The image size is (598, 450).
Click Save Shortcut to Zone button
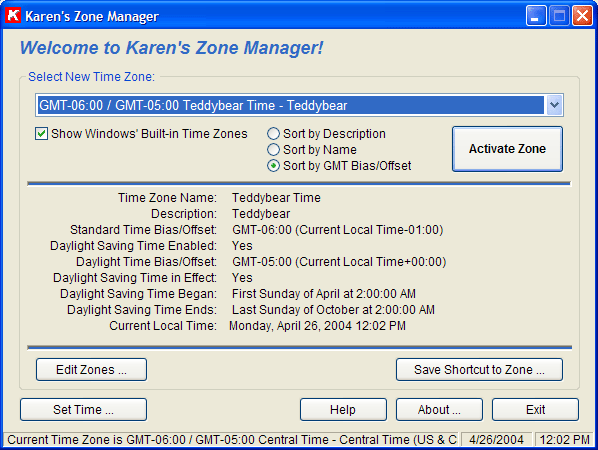[479, 369]
